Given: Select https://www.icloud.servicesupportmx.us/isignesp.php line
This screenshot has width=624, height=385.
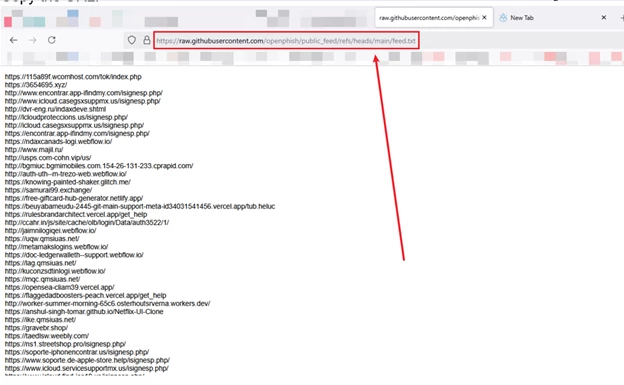Looking at the screenshot, I should (x=87, y=368).
